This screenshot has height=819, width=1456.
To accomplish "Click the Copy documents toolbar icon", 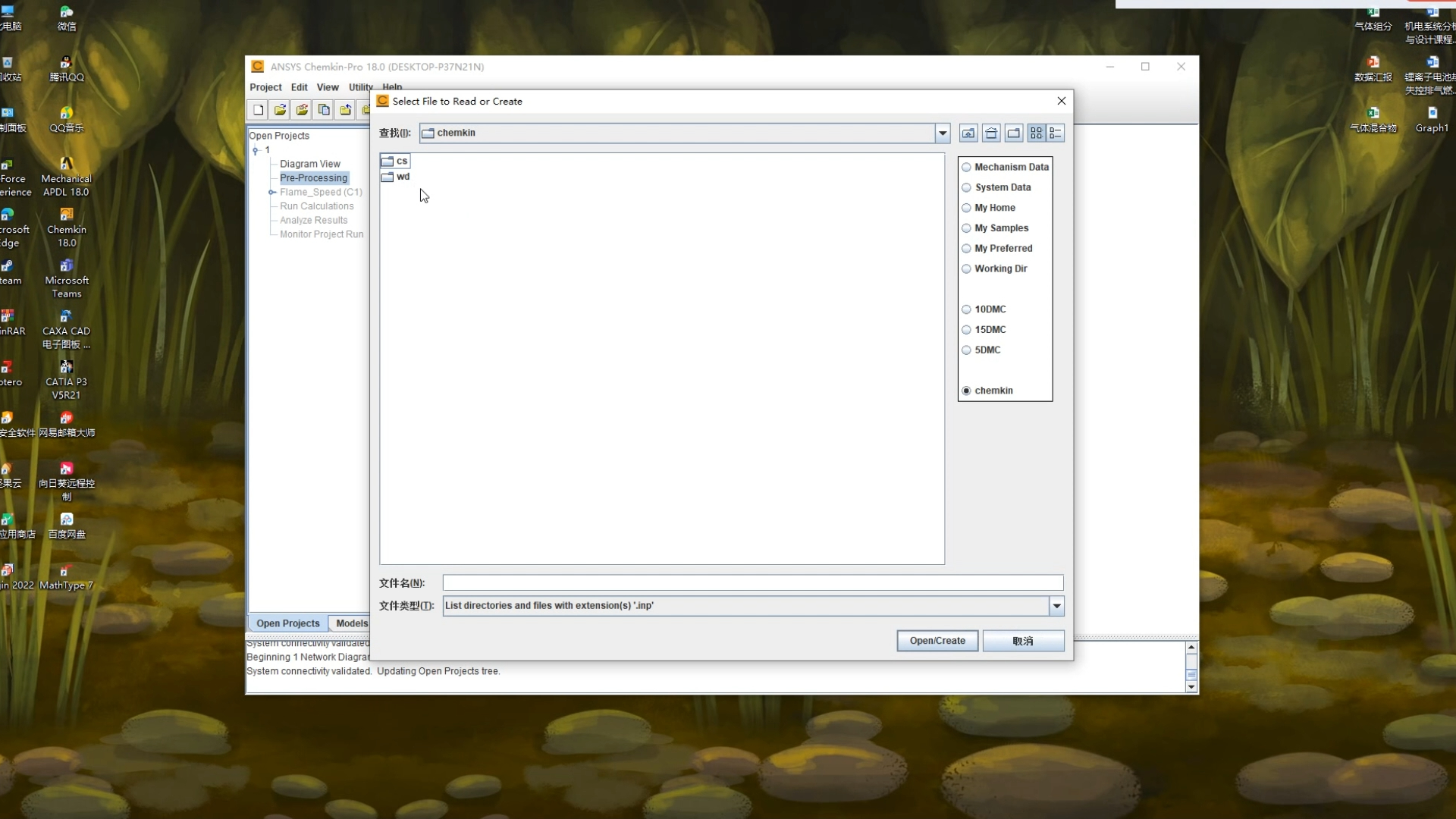I will click(x=324, y=110).
